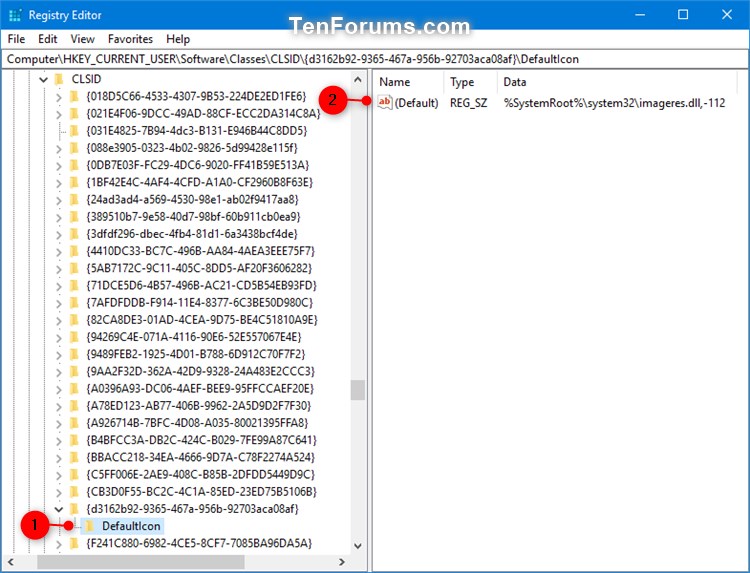Expand the {018D5C66-4533-4307-9B53-224DE2ED1FE6} key
Viewport: 750px width, 573px height.
[x=59, y=97]
